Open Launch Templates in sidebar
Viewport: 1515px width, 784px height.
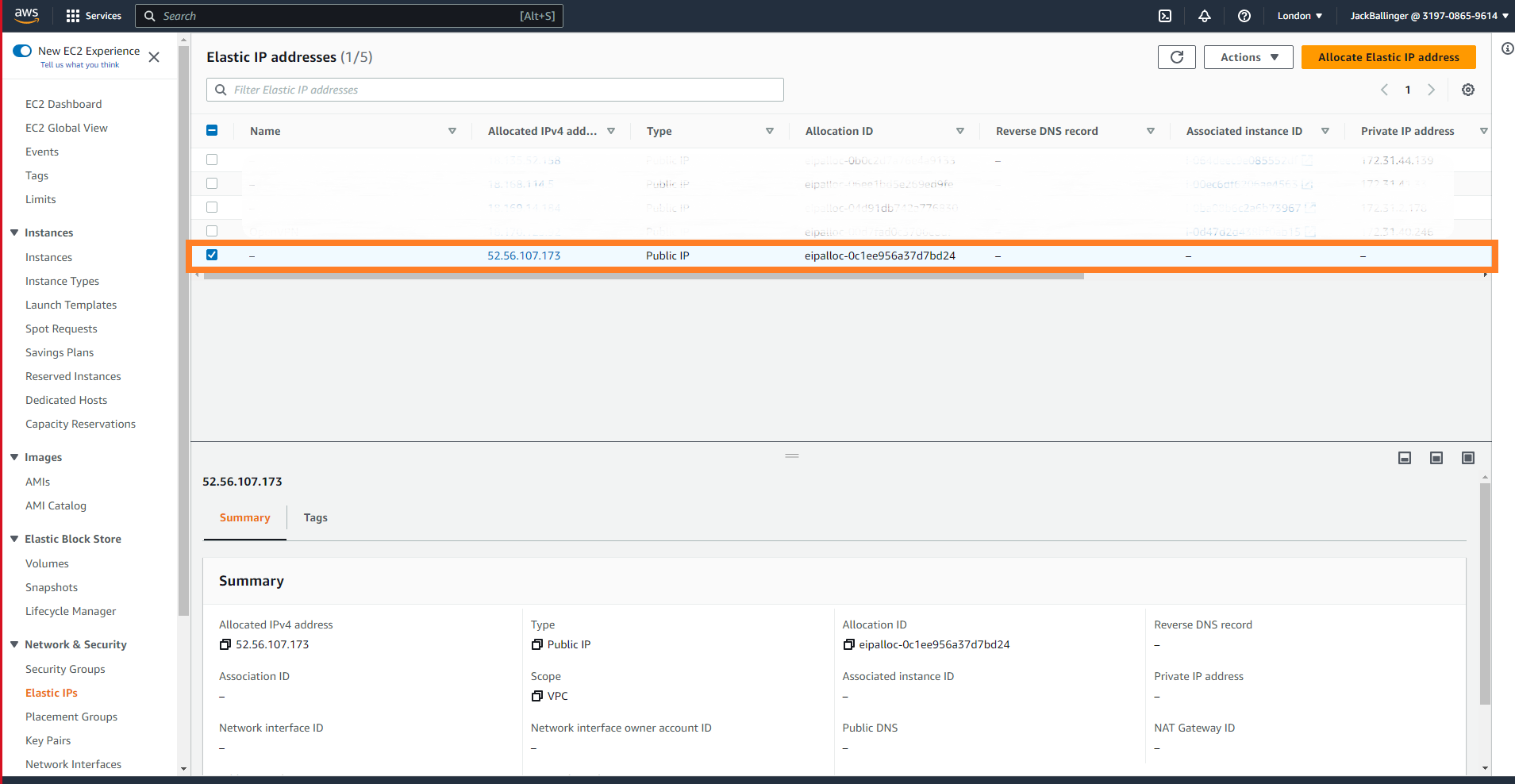71,305
